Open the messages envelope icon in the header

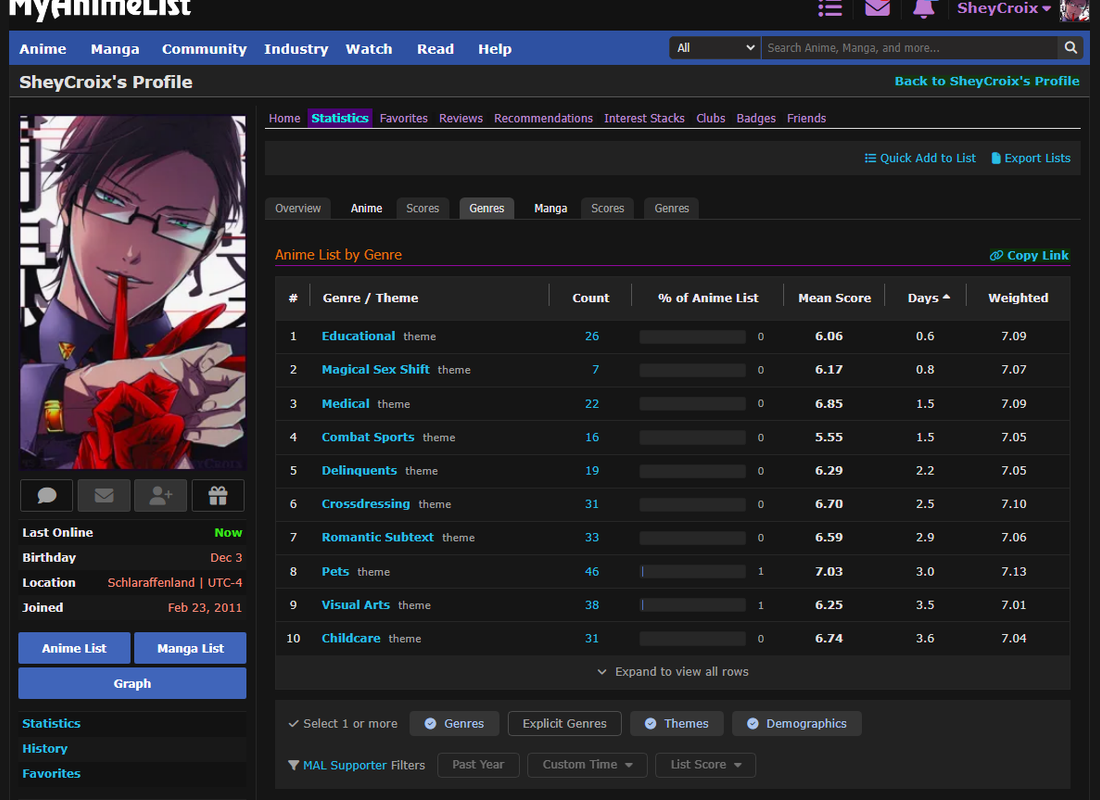[877, 8]
